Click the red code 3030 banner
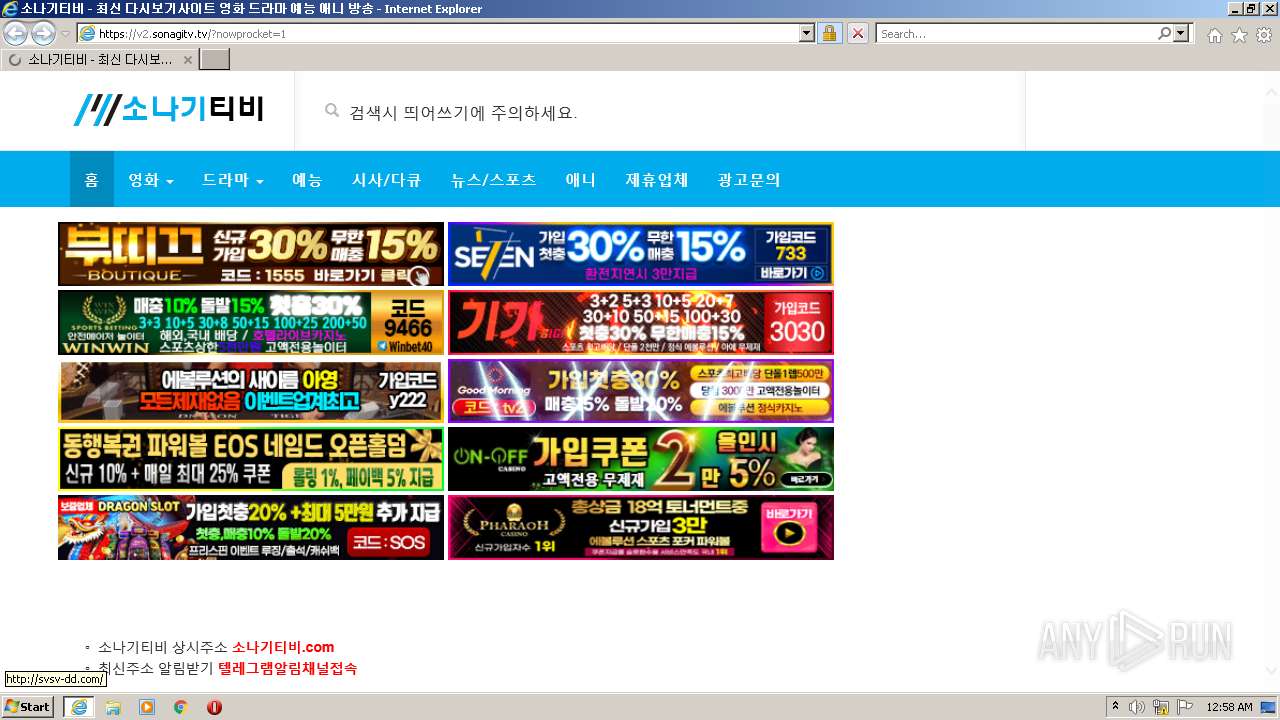The height and width of the screenshot is (720, 1280). [641, 322]
